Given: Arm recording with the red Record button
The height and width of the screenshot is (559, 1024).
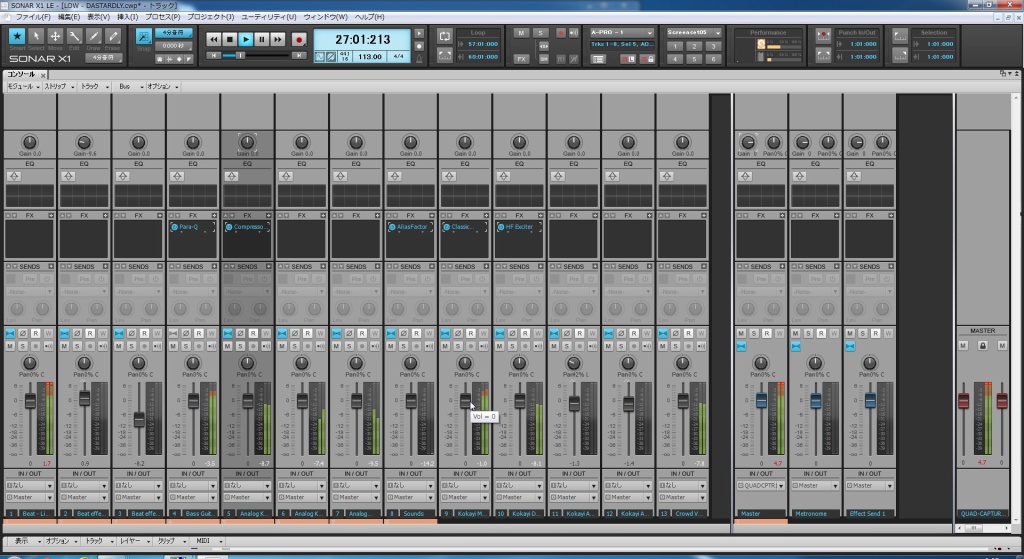Looking at the screenshot, I should [x=298, y=40].
